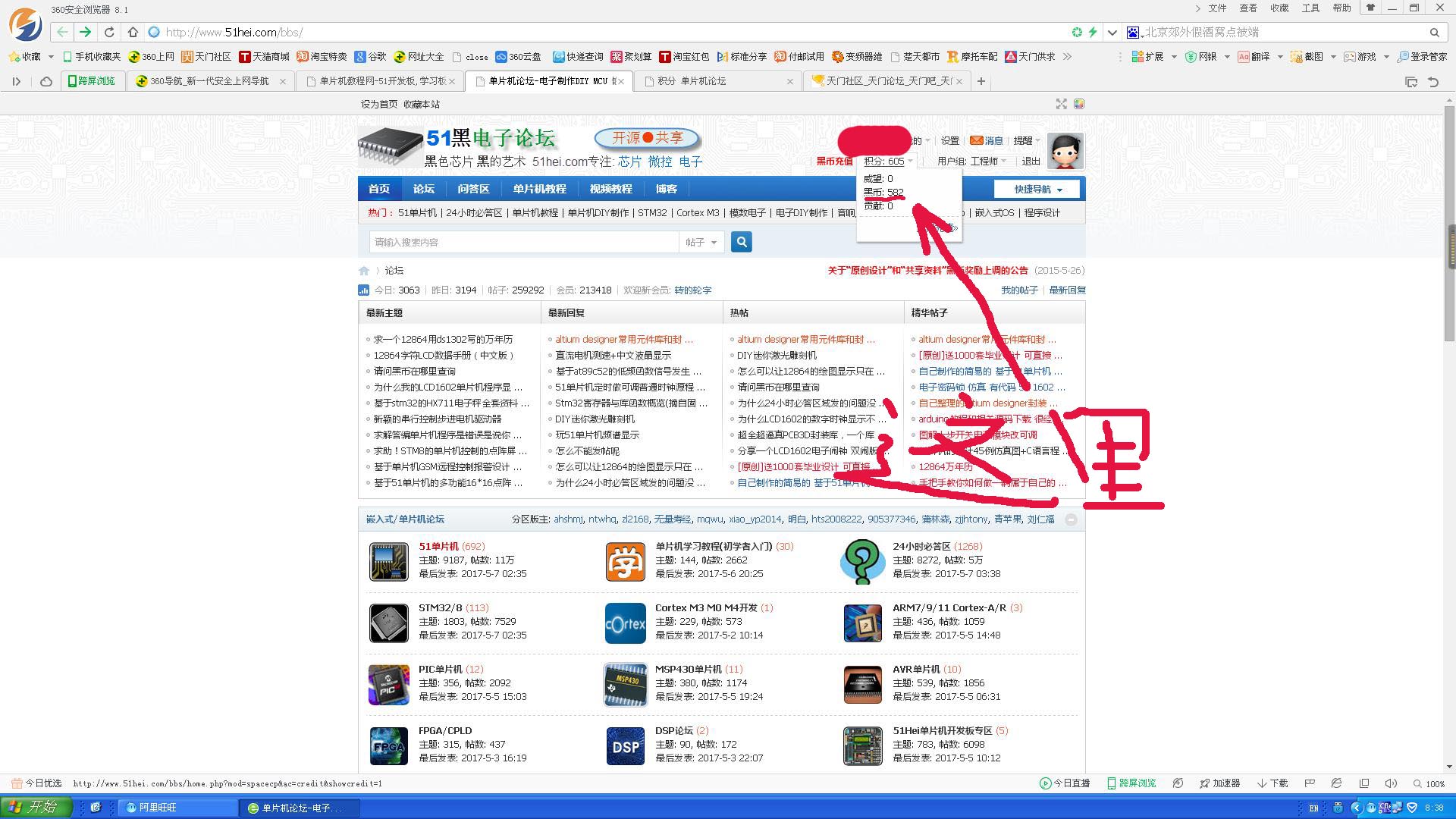Open the 博客 nav tab
1456x819 pixels.
pos(667,189)
